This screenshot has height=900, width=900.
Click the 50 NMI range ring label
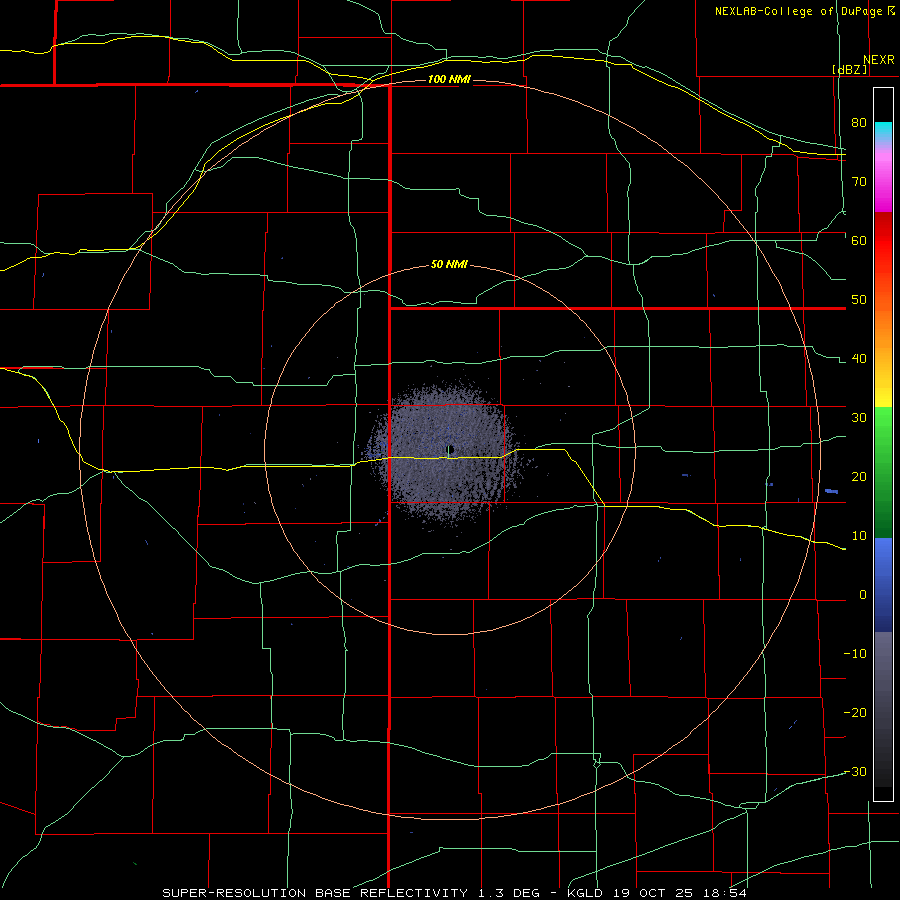pyautogui.click(x=449, y=265)
